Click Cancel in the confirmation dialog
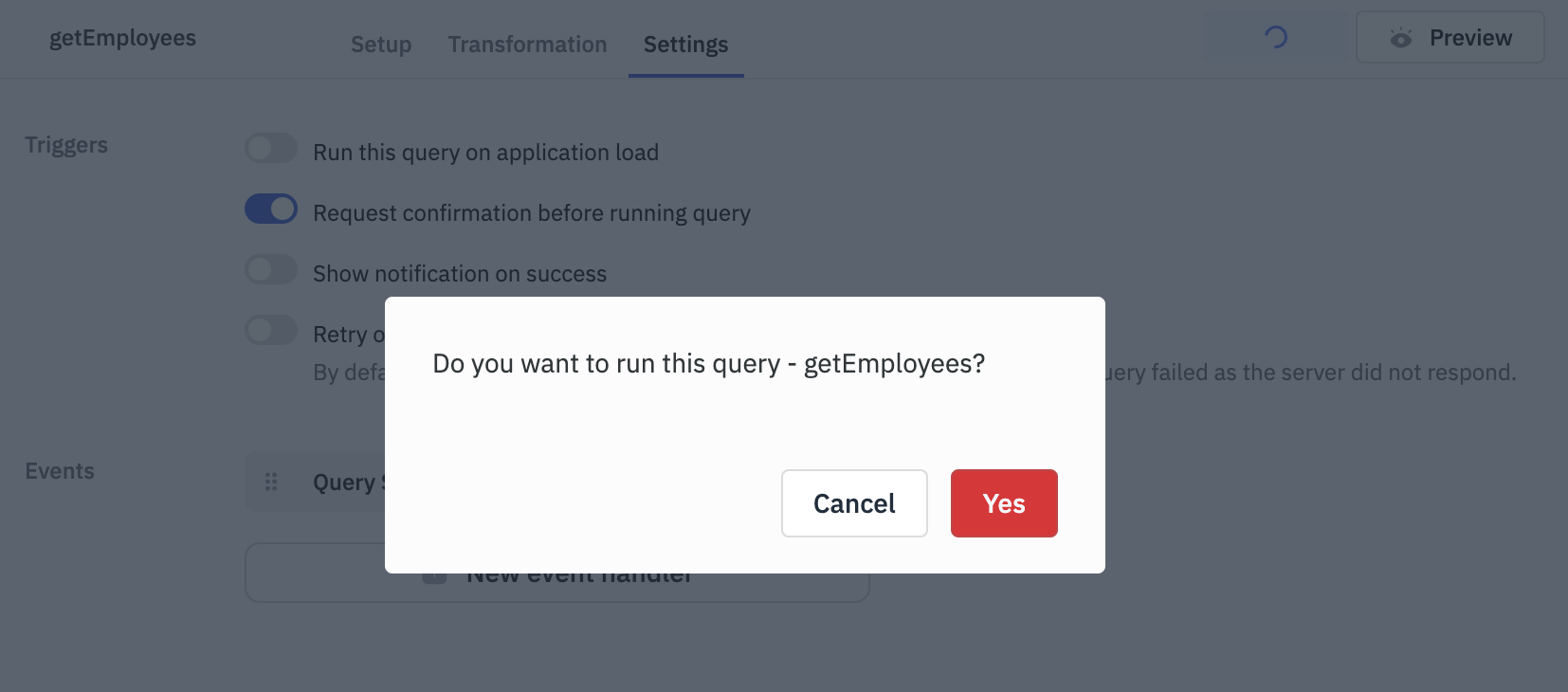 tap(853, 503)
